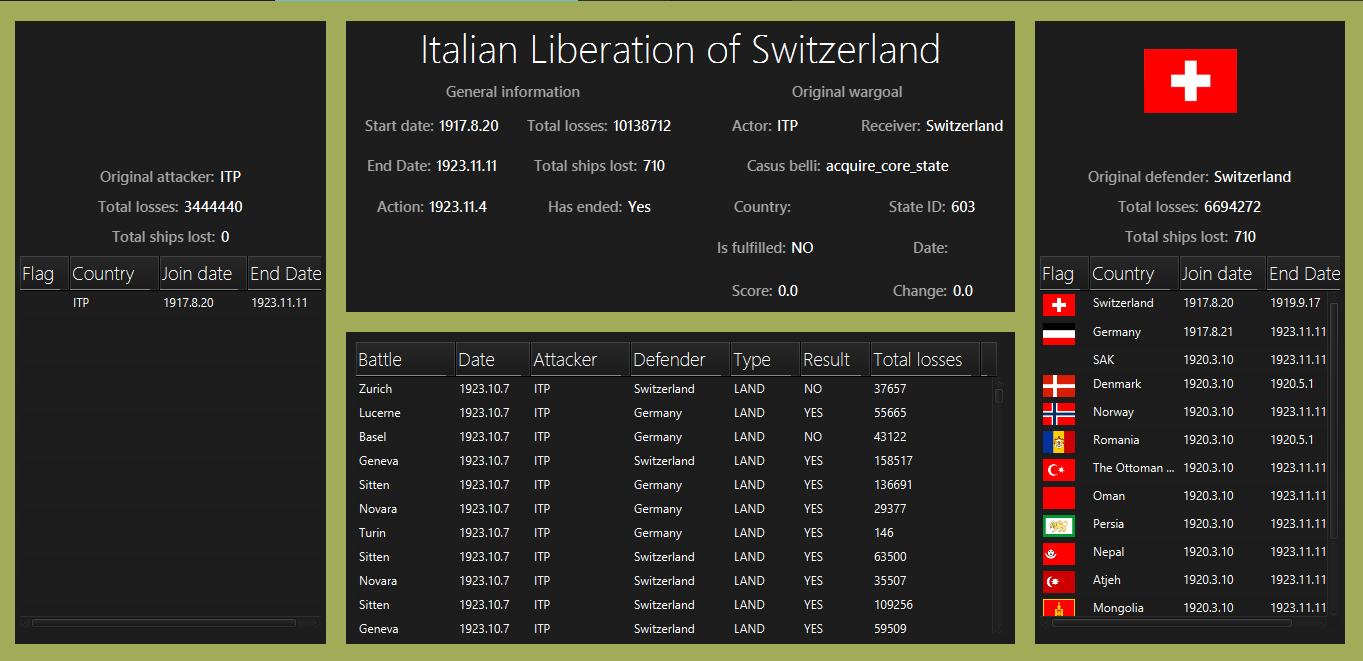The height and width of the screenshot is (661, 1363).
Task: Click the Switzerland flag in defenders list
Action: (x=1058, y=304)
